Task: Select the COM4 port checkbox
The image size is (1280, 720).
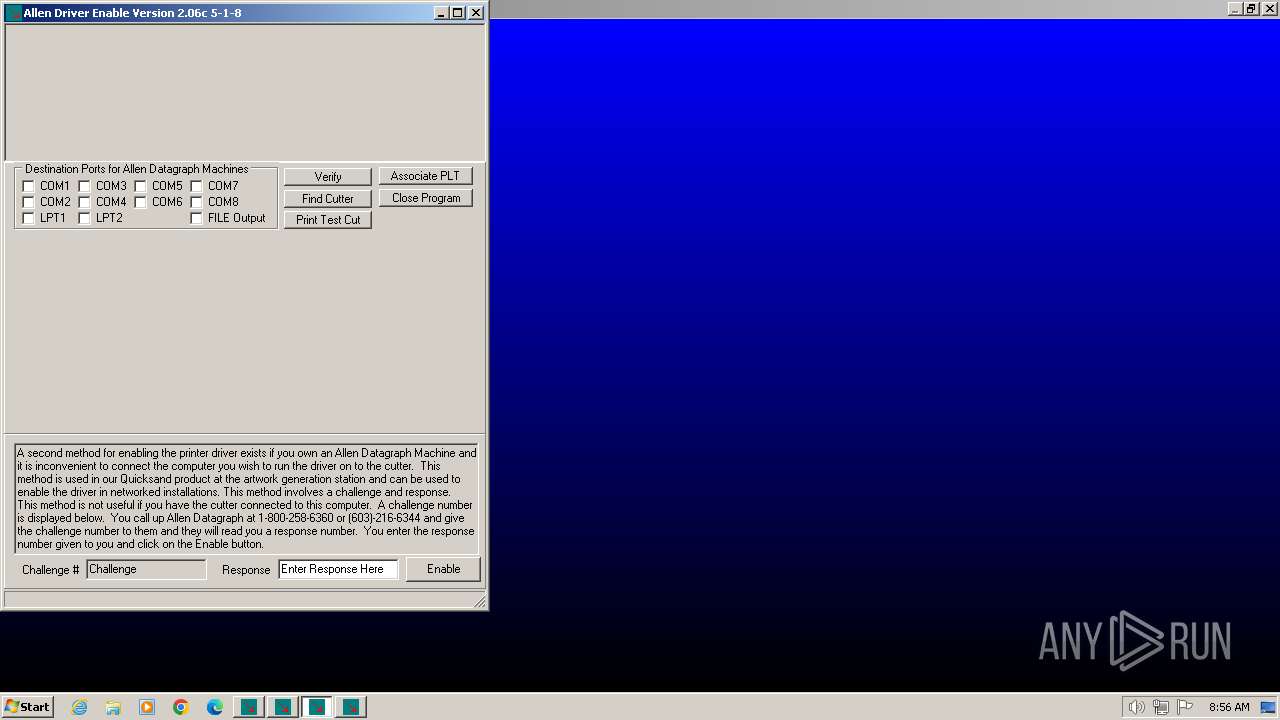Action: [85, 202]
